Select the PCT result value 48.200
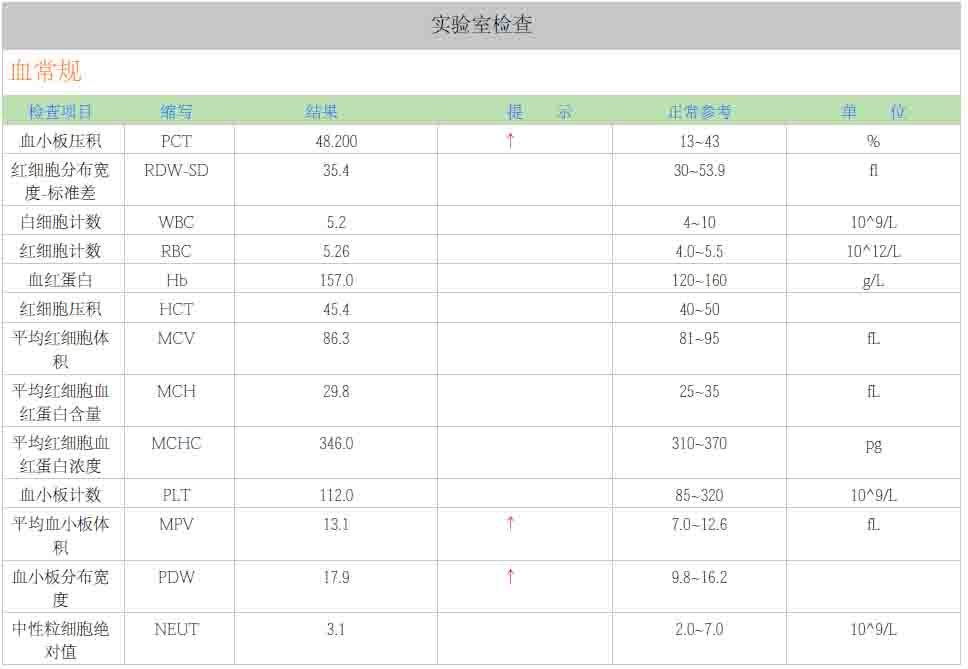 coord(336,141)
